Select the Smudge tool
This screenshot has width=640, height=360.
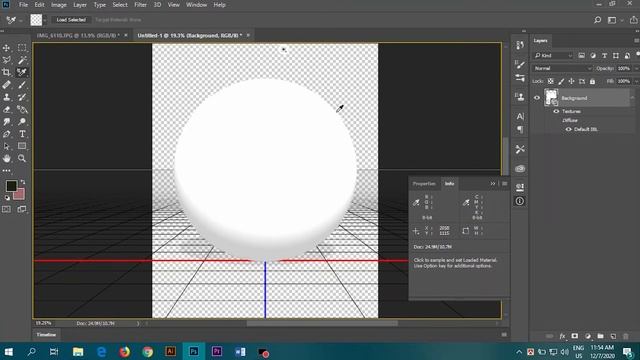point(7,122)
